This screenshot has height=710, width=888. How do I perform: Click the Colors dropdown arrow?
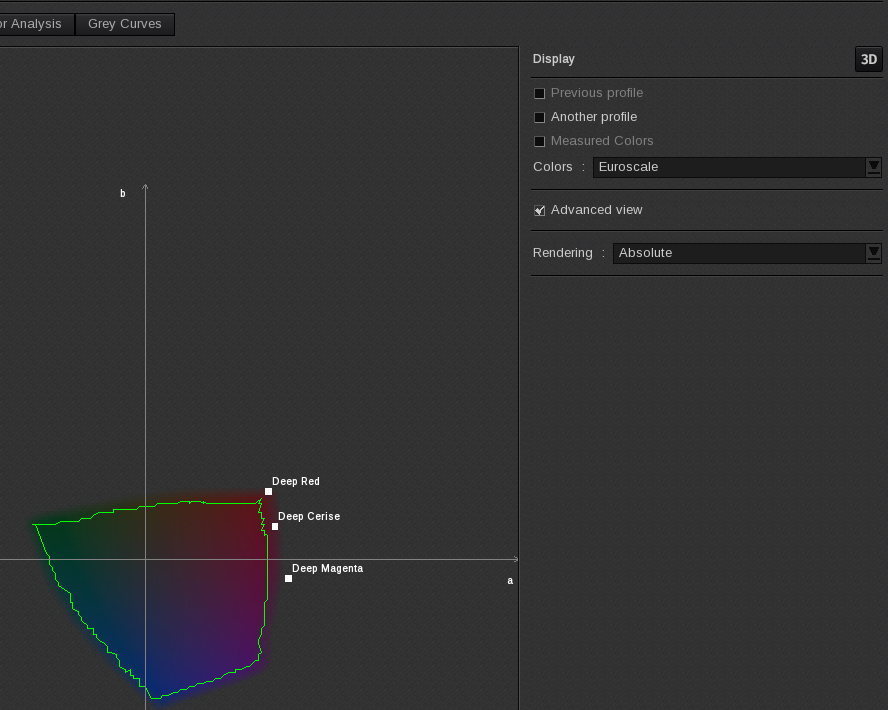coord(874,167)
